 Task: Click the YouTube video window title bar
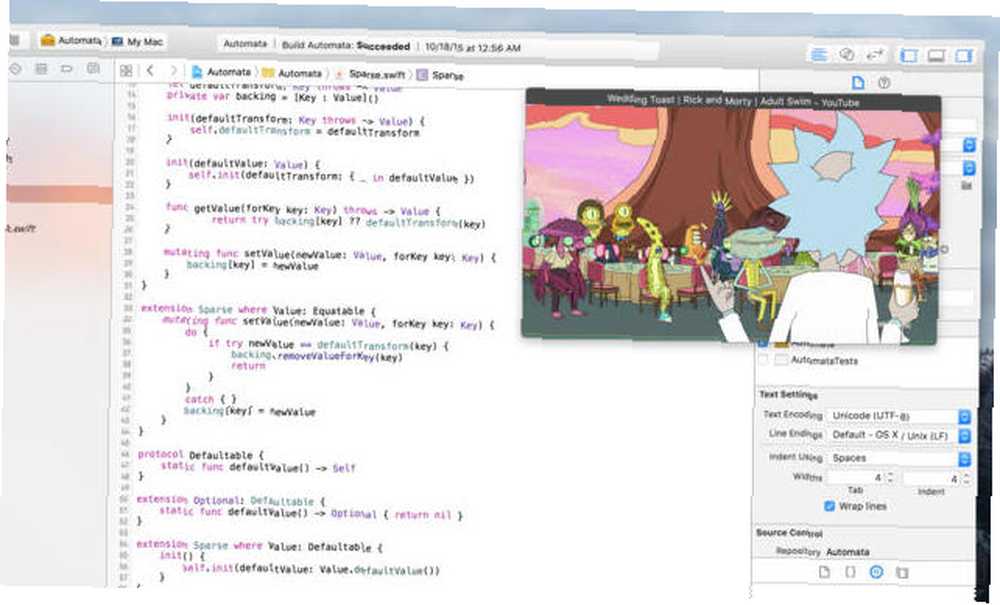pos(732,100)
